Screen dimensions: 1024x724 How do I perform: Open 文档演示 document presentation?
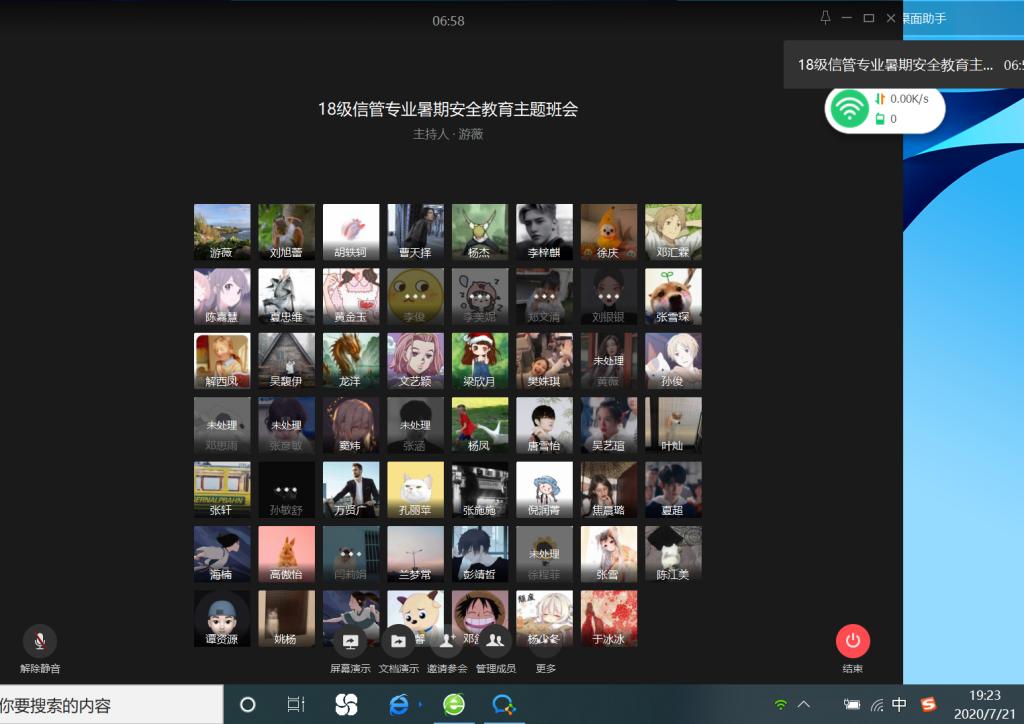(398, 641)
